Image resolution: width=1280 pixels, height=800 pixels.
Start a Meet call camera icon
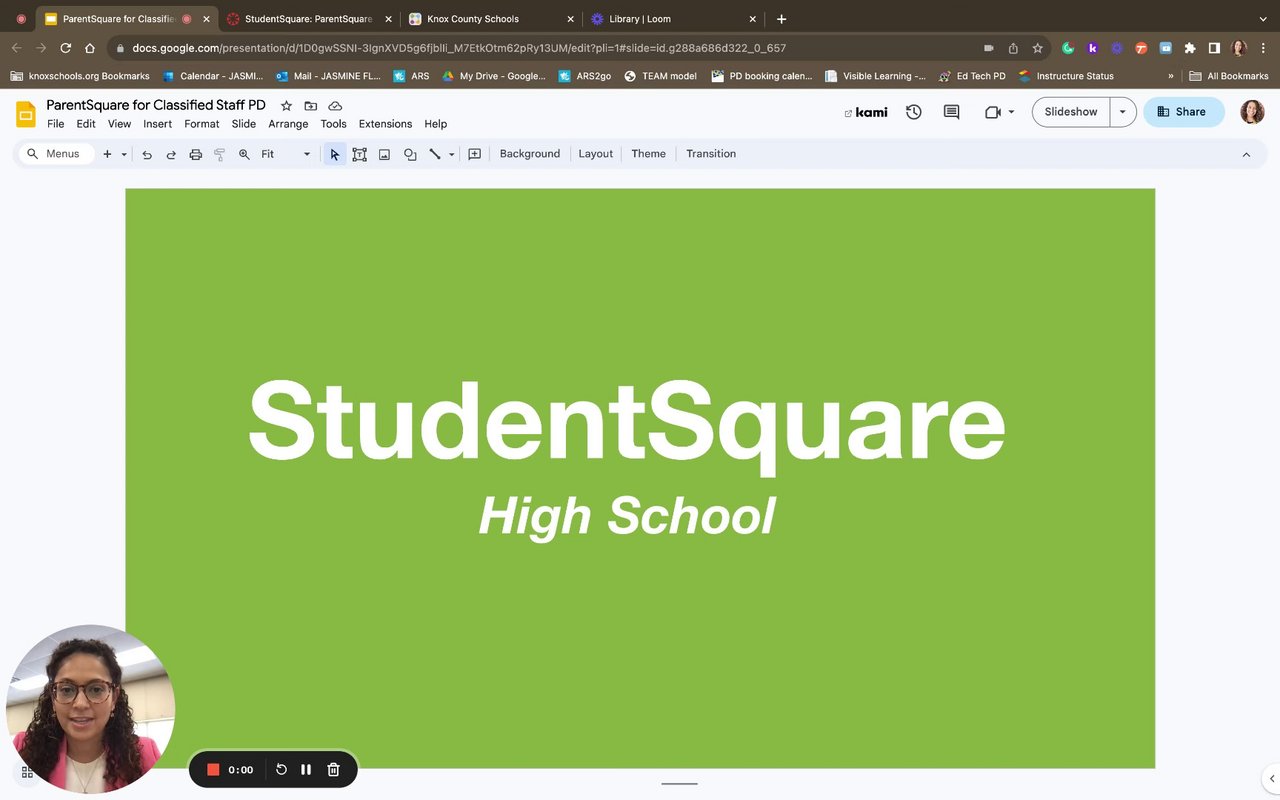992,112
